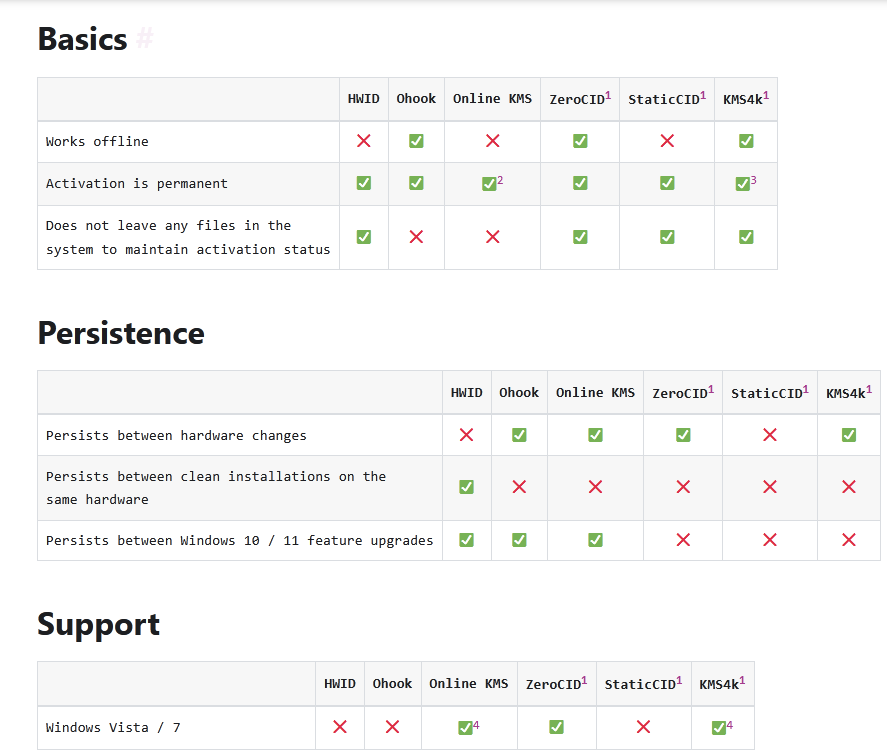Click green check for ZeroCID Windows Vista / 7
Image resolution: width=887 pixels, height=750 pixels.
click(556, 727)
